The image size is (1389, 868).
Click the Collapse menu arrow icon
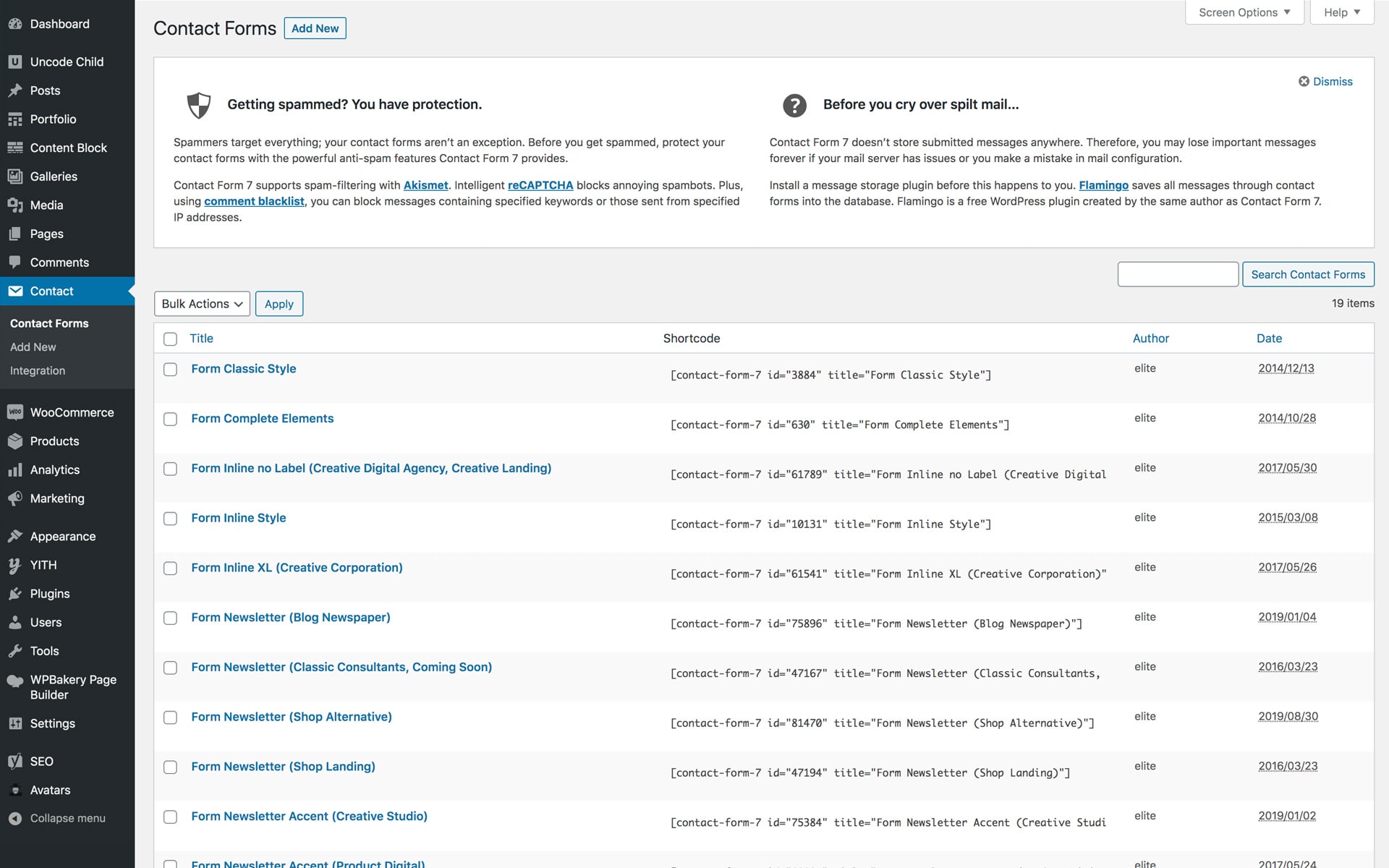(14, 818)
